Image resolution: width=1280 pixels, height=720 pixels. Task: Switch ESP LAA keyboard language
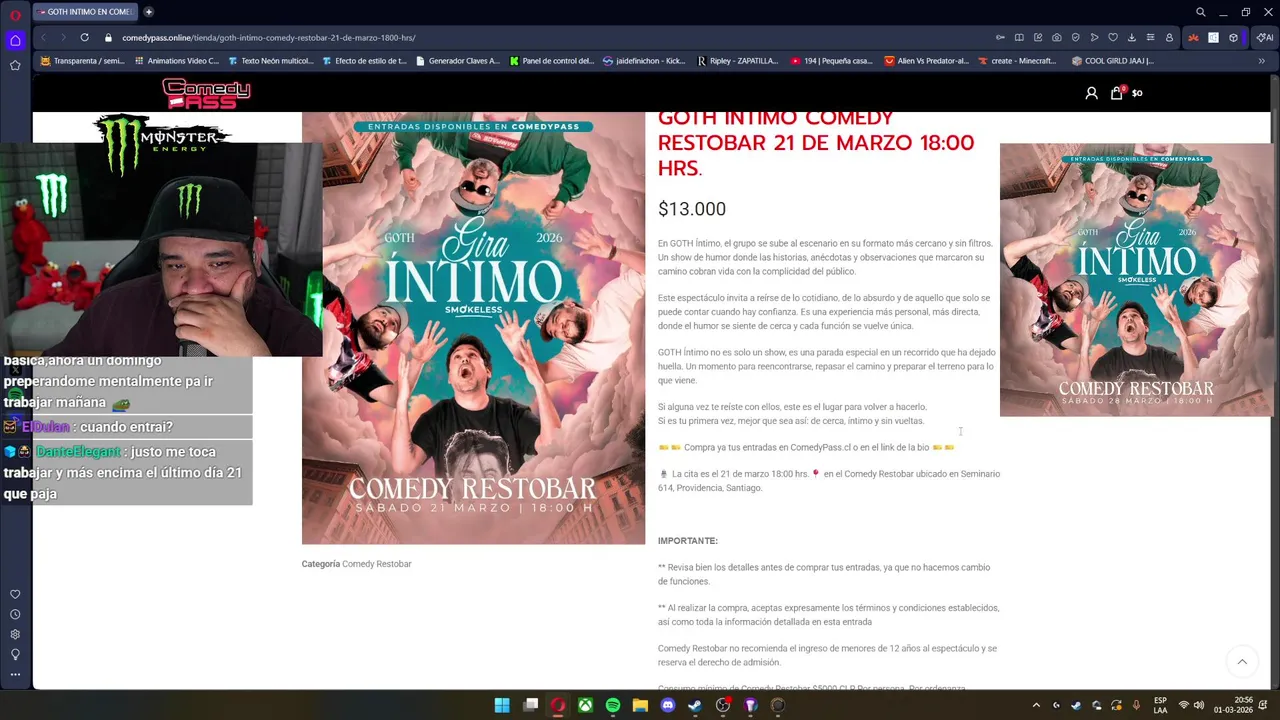(x=1160, y=705)
